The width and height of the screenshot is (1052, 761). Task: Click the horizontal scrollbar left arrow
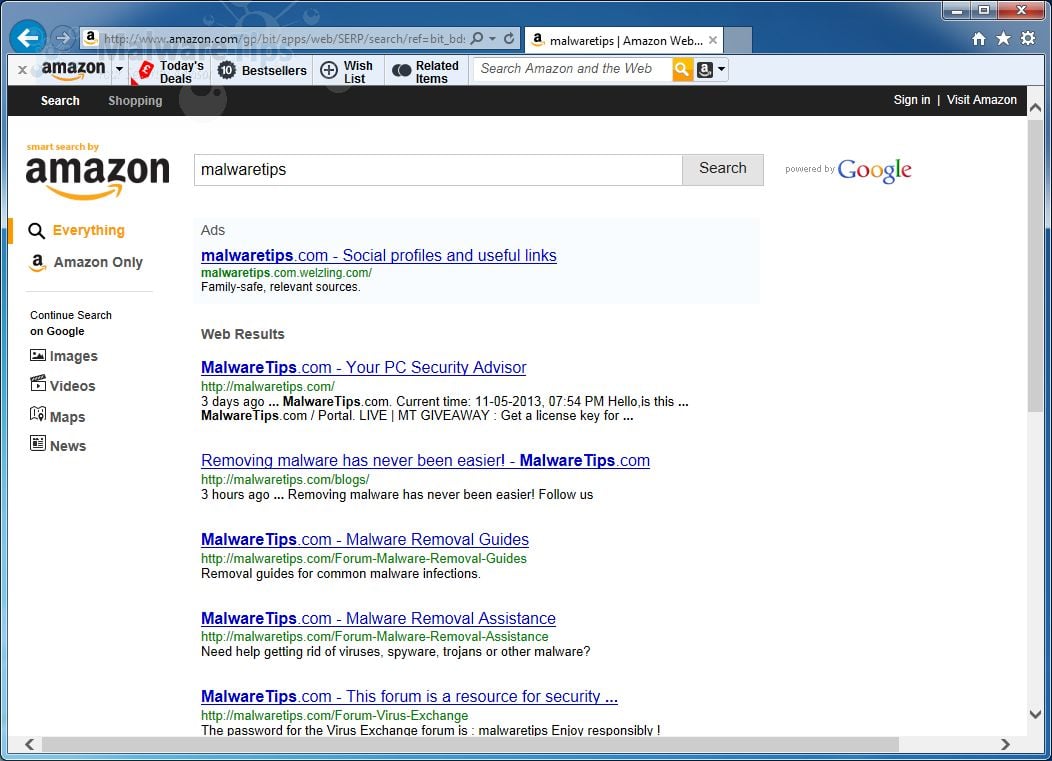[29, 744]
